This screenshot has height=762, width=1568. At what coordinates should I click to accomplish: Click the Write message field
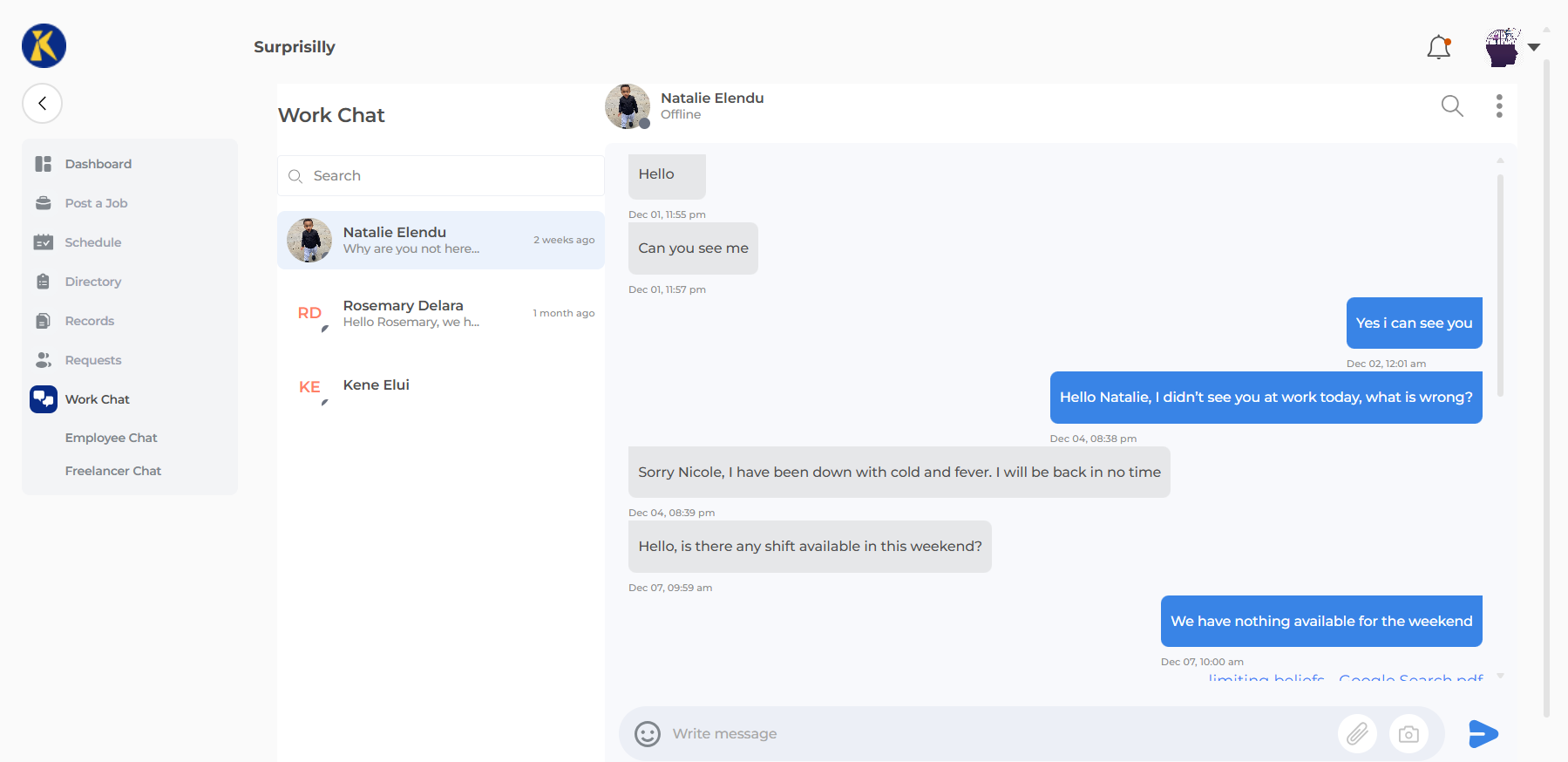click(998, 734)
